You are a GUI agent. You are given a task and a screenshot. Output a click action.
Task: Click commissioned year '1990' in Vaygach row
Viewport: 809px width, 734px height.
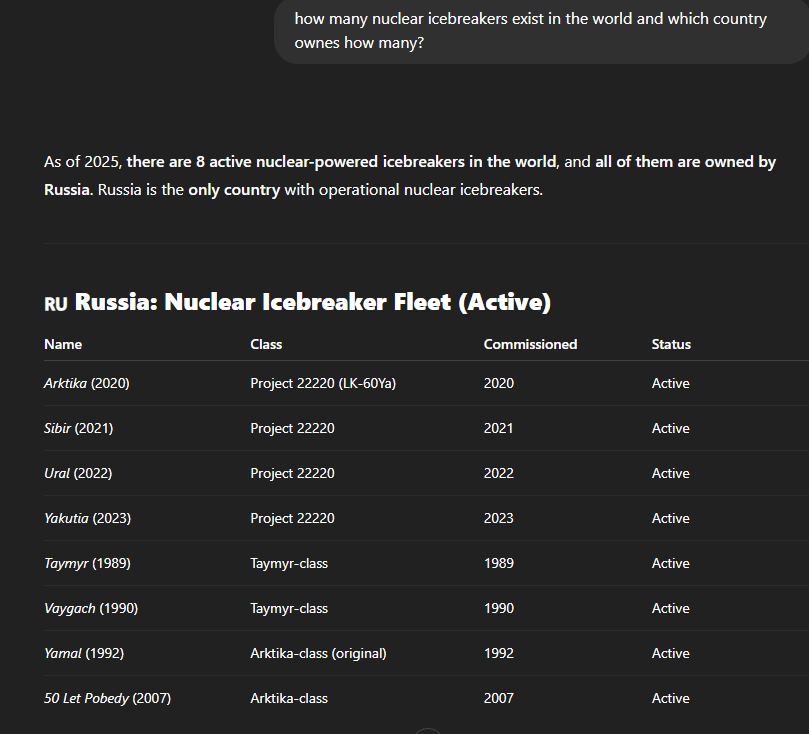[x=499, y=608]
